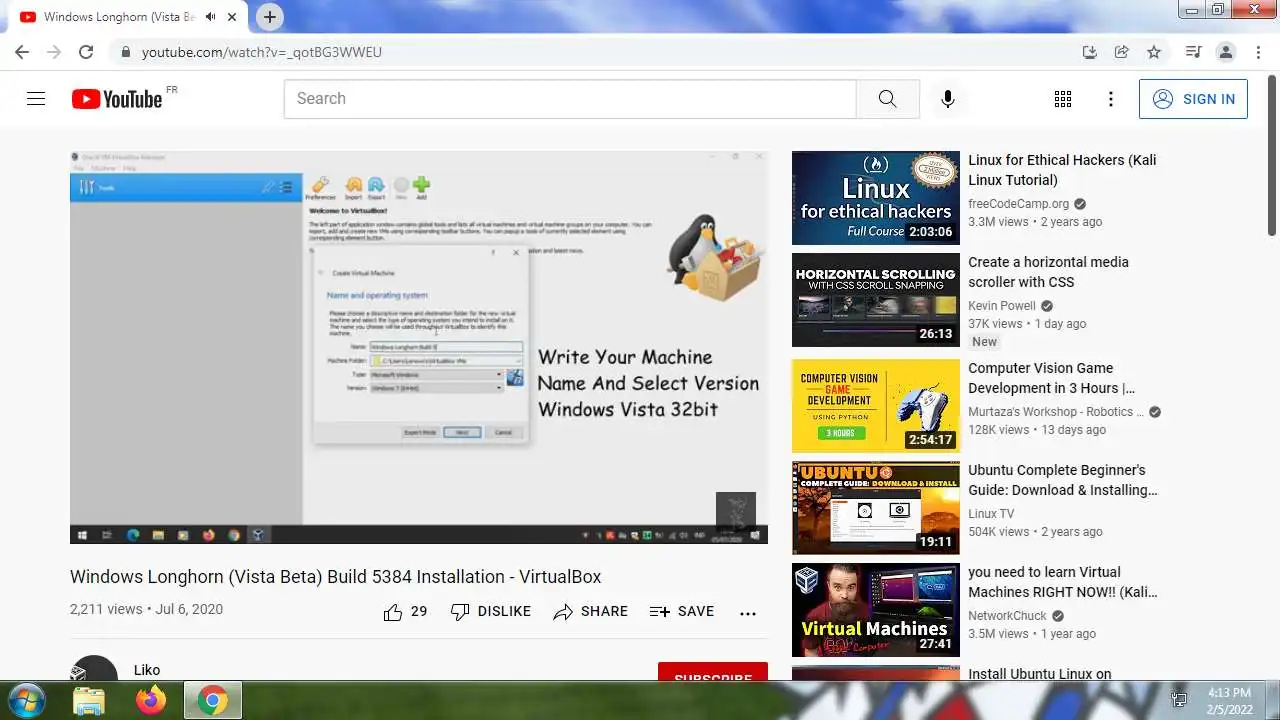Mute the tab using the speaker icon

click(211, 17)
